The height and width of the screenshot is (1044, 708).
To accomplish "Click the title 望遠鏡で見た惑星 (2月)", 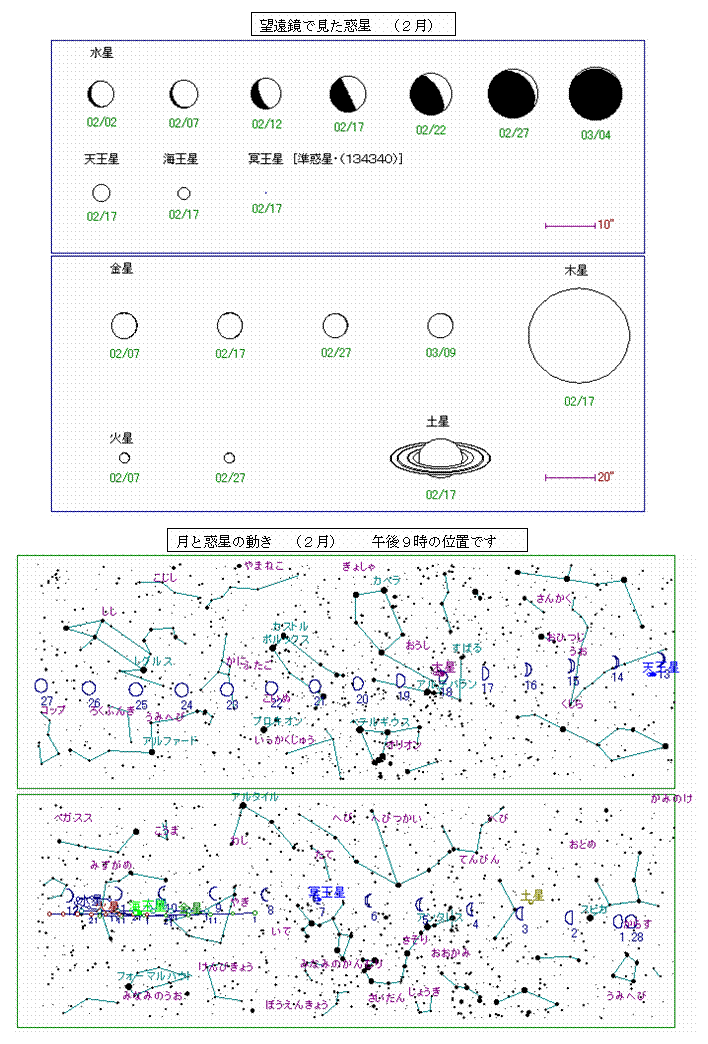I will 353,25.
